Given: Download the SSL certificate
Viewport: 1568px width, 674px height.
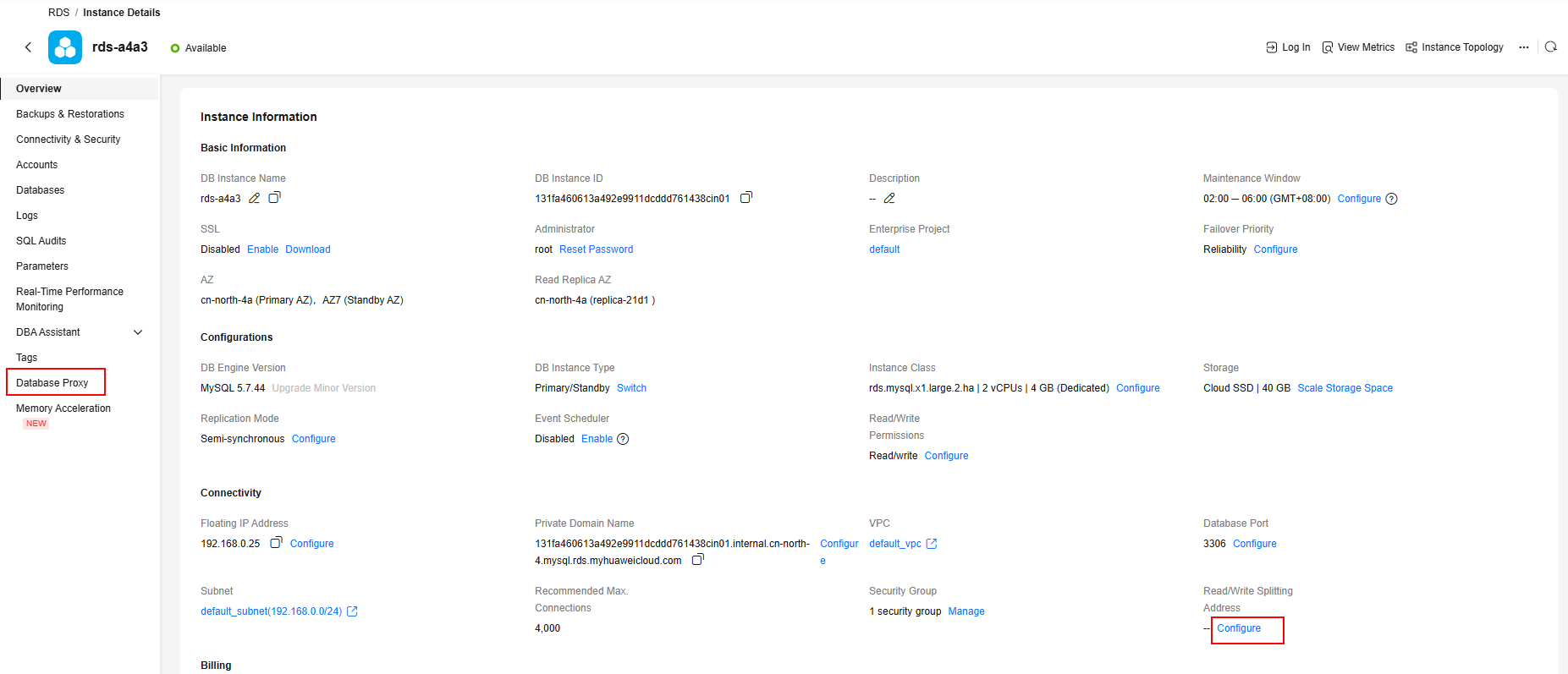Looking at the screenshot, I should coord(308,249).
